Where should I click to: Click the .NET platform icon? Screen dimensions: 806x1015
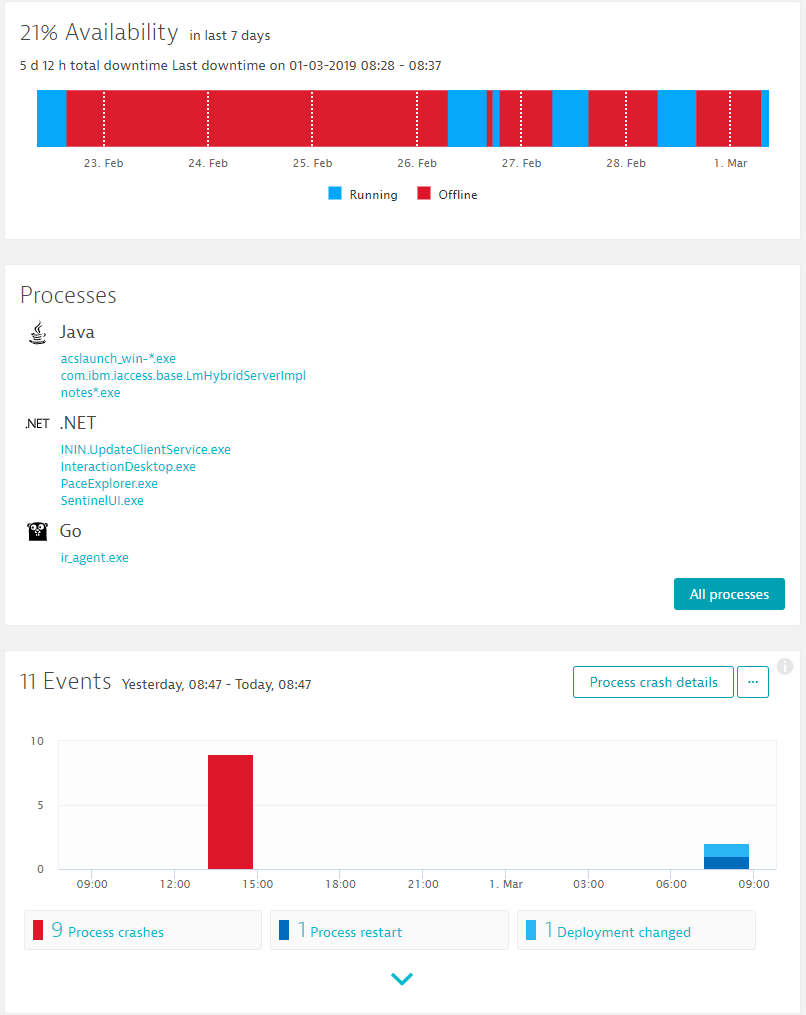coord(37,423)
